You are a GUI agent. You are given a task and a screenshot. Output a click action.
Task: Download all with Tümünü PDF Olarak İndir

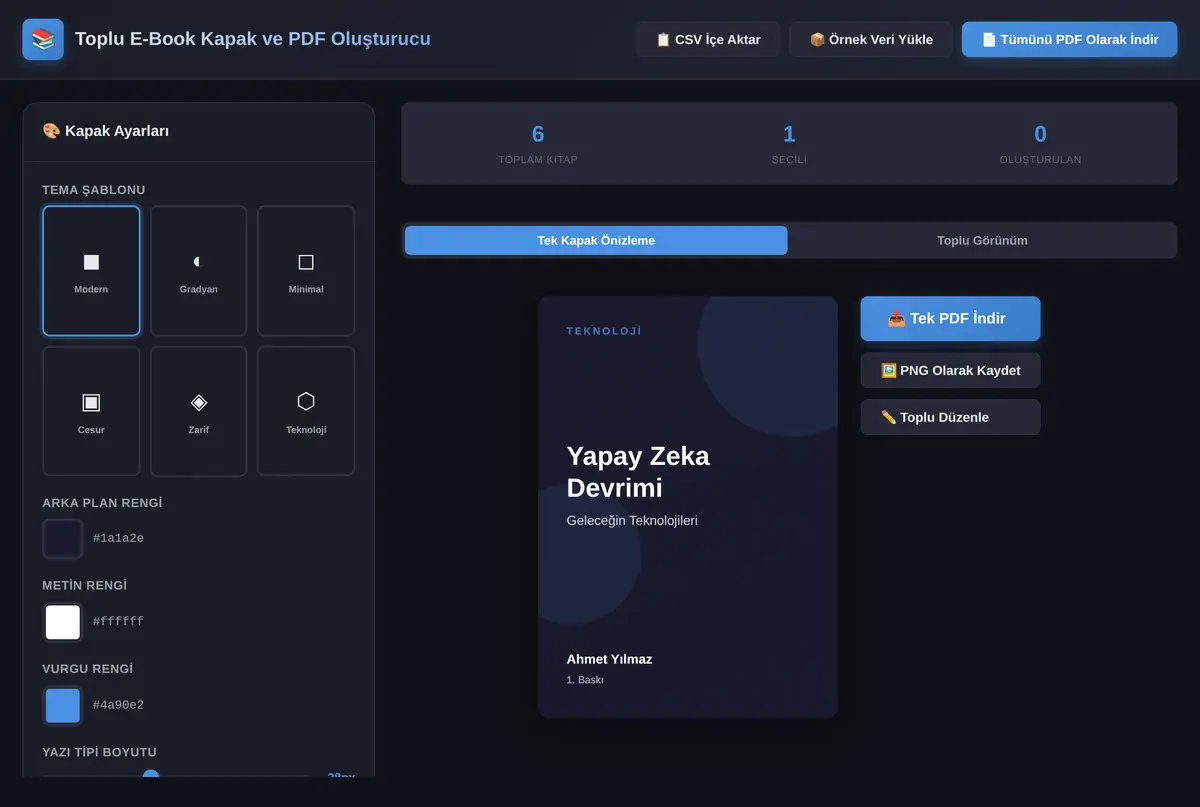[x=1070, y=40]
